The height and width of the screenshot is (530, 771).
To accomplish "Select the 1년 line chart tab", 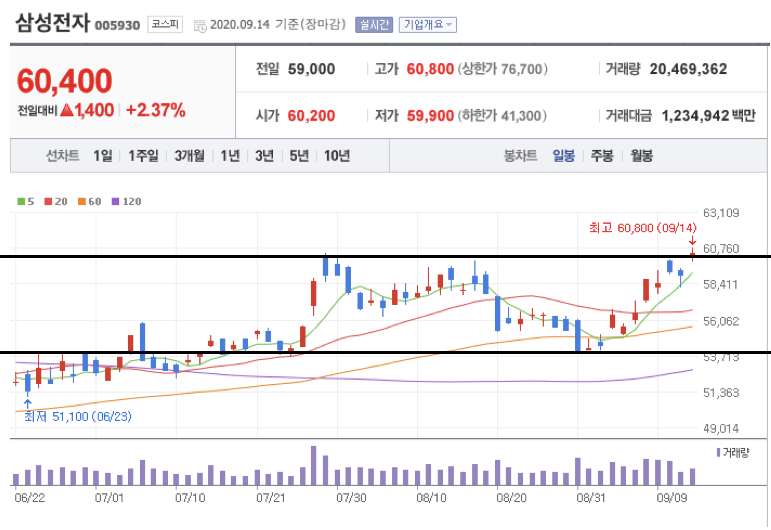I will coord(230,156).
